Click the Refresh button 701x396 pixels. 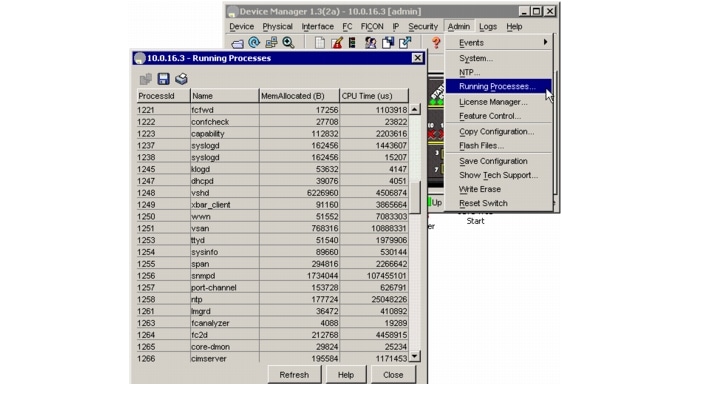click(x=294, y=375)
